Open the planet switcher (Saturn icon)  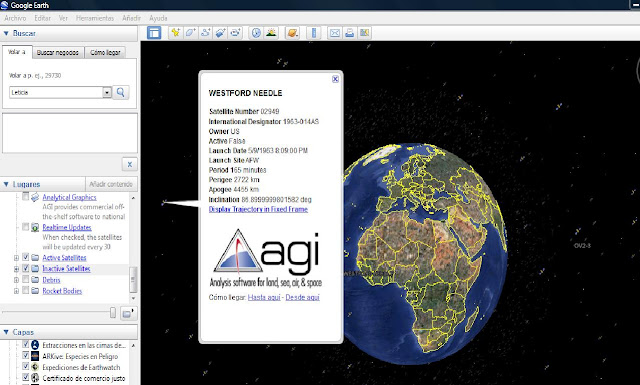click(x=293, y=33)
